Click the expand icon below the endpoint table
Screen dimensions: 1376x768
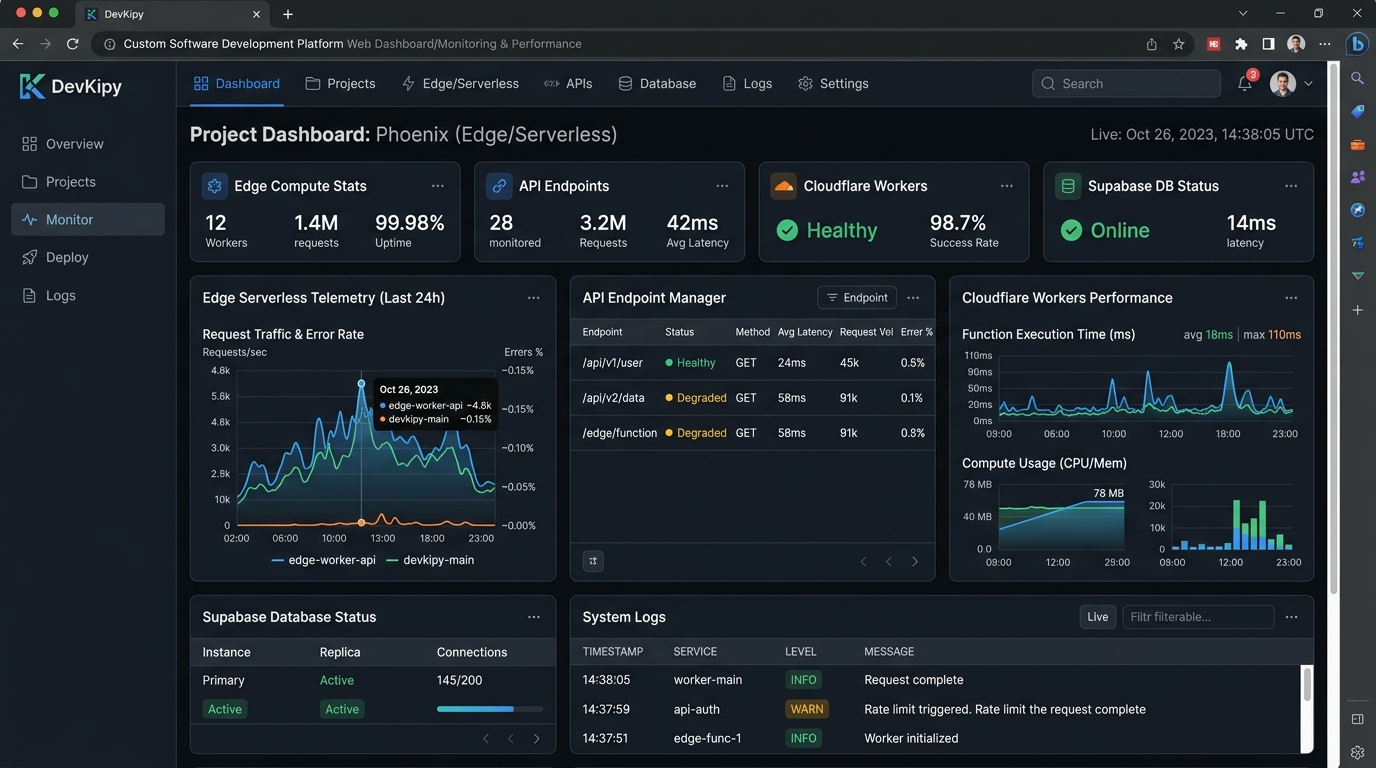(x=593, y=561)
